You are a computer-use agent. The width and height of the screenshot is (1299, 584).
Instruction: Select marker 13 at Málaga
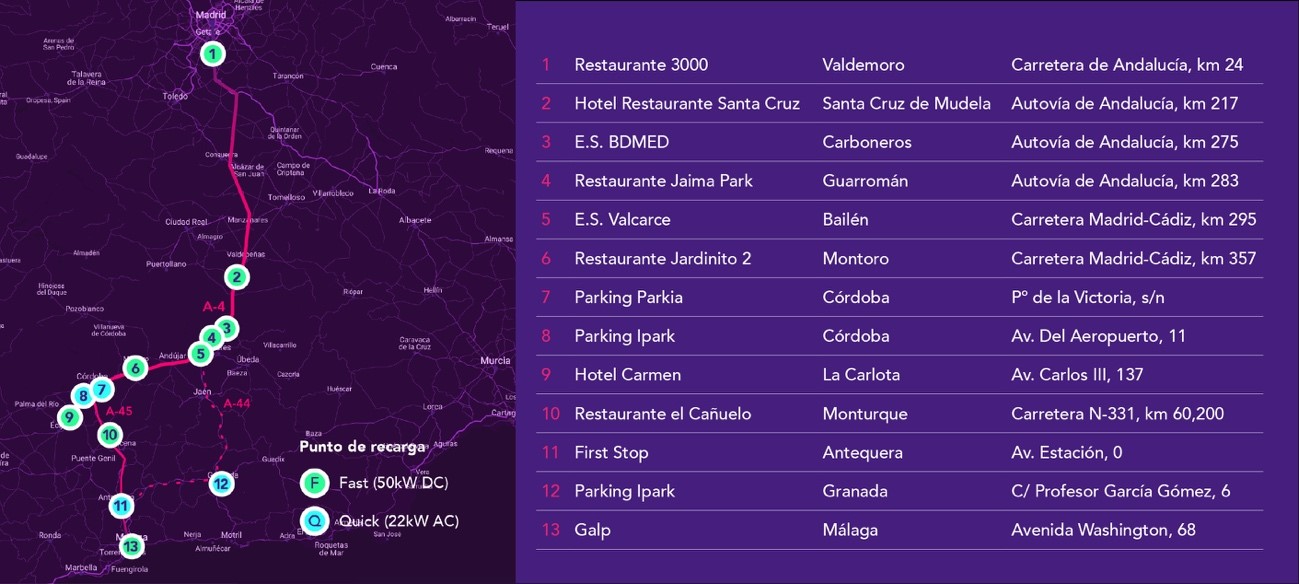(131, 546)
